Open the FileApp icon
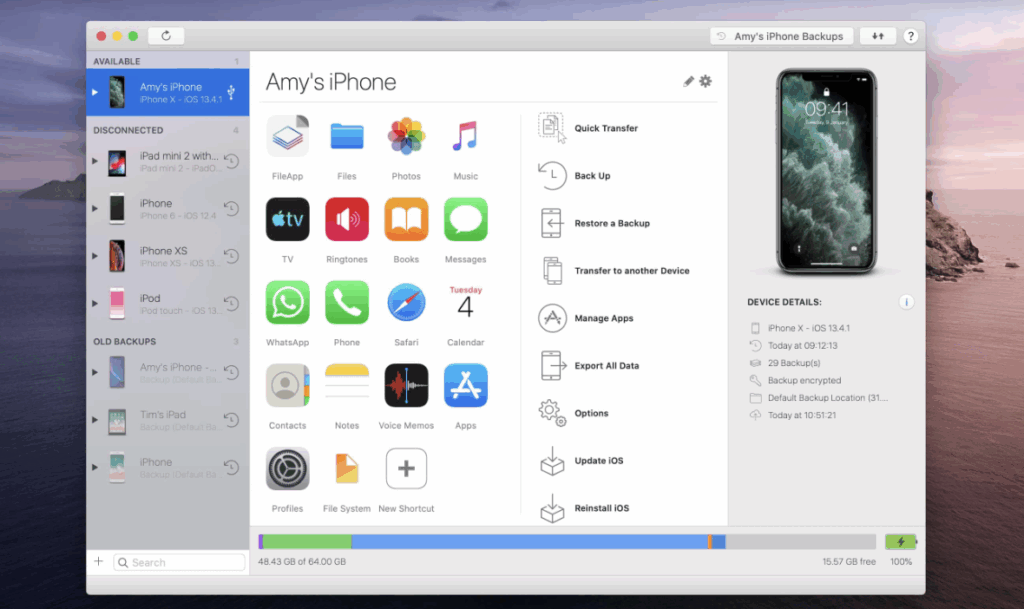 tap(287, 136)
